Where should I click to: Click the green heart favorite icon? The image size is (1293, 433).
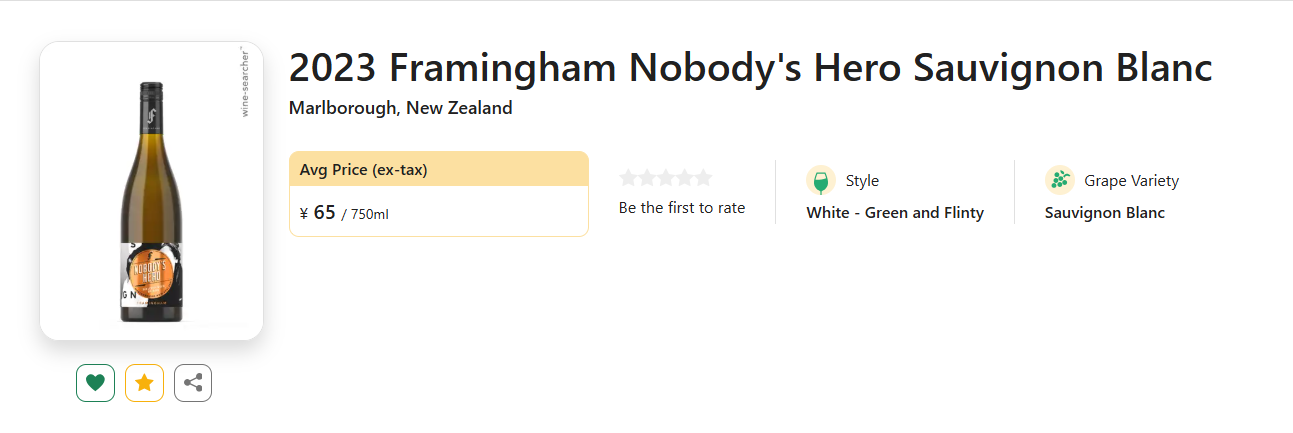click(x=95, y=382)
